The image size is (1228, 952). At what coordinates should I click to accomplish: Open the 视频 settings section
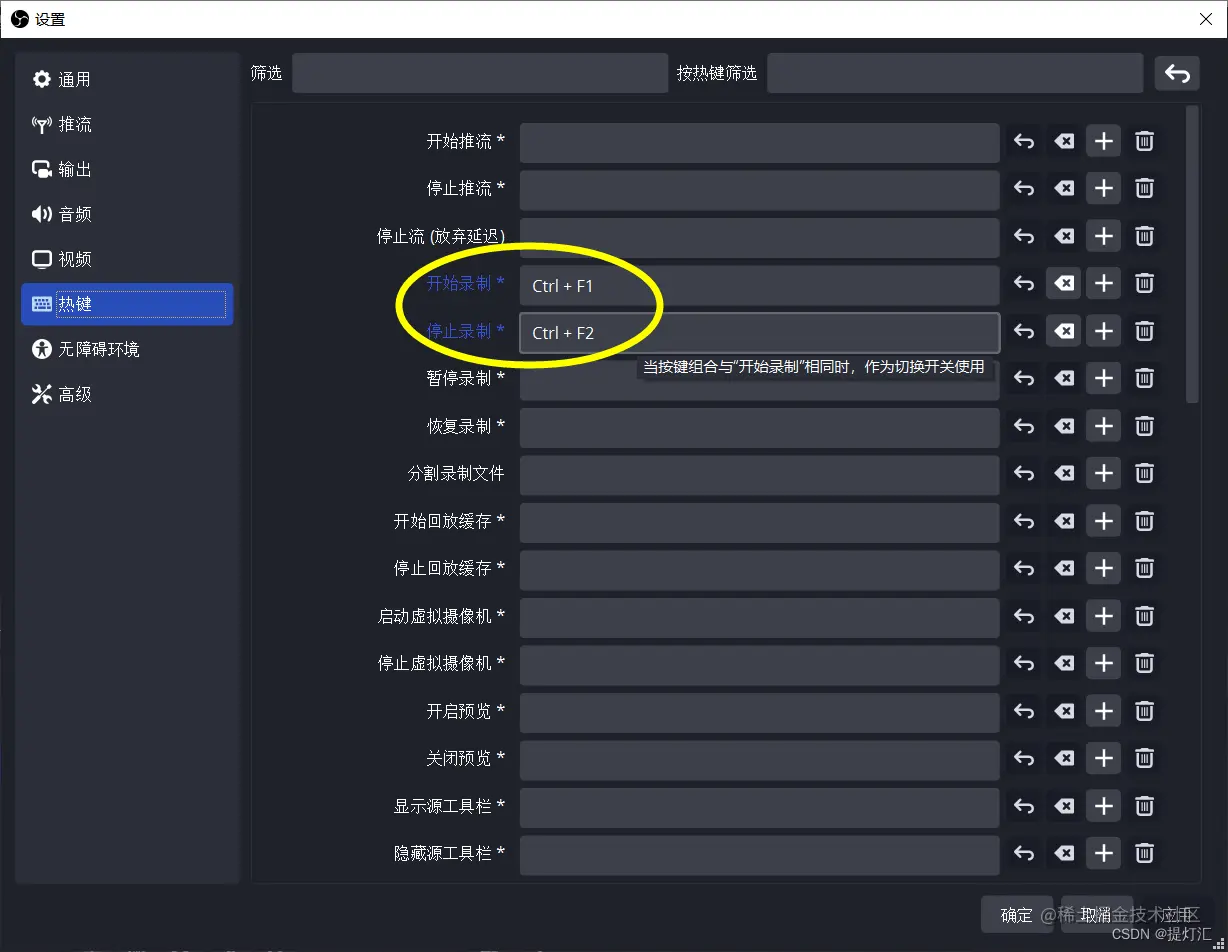pyautogui.click(x=127, y=259)
